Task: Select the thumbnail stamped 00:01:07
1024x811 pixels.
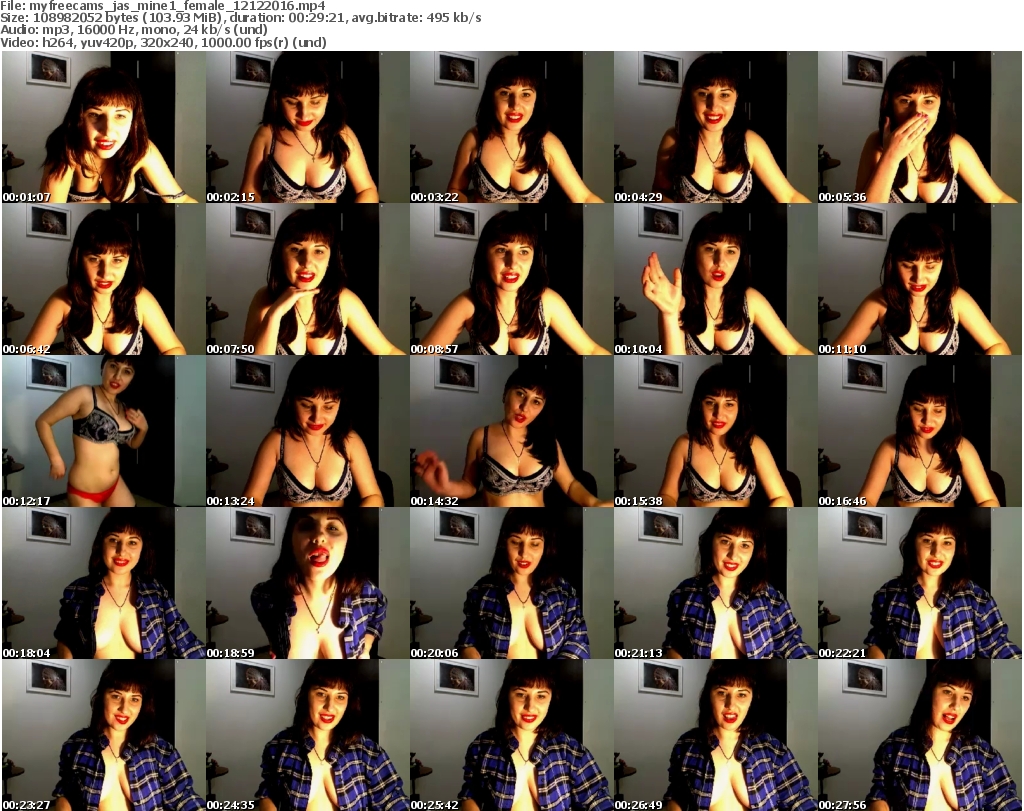Action: coord(104,127)
